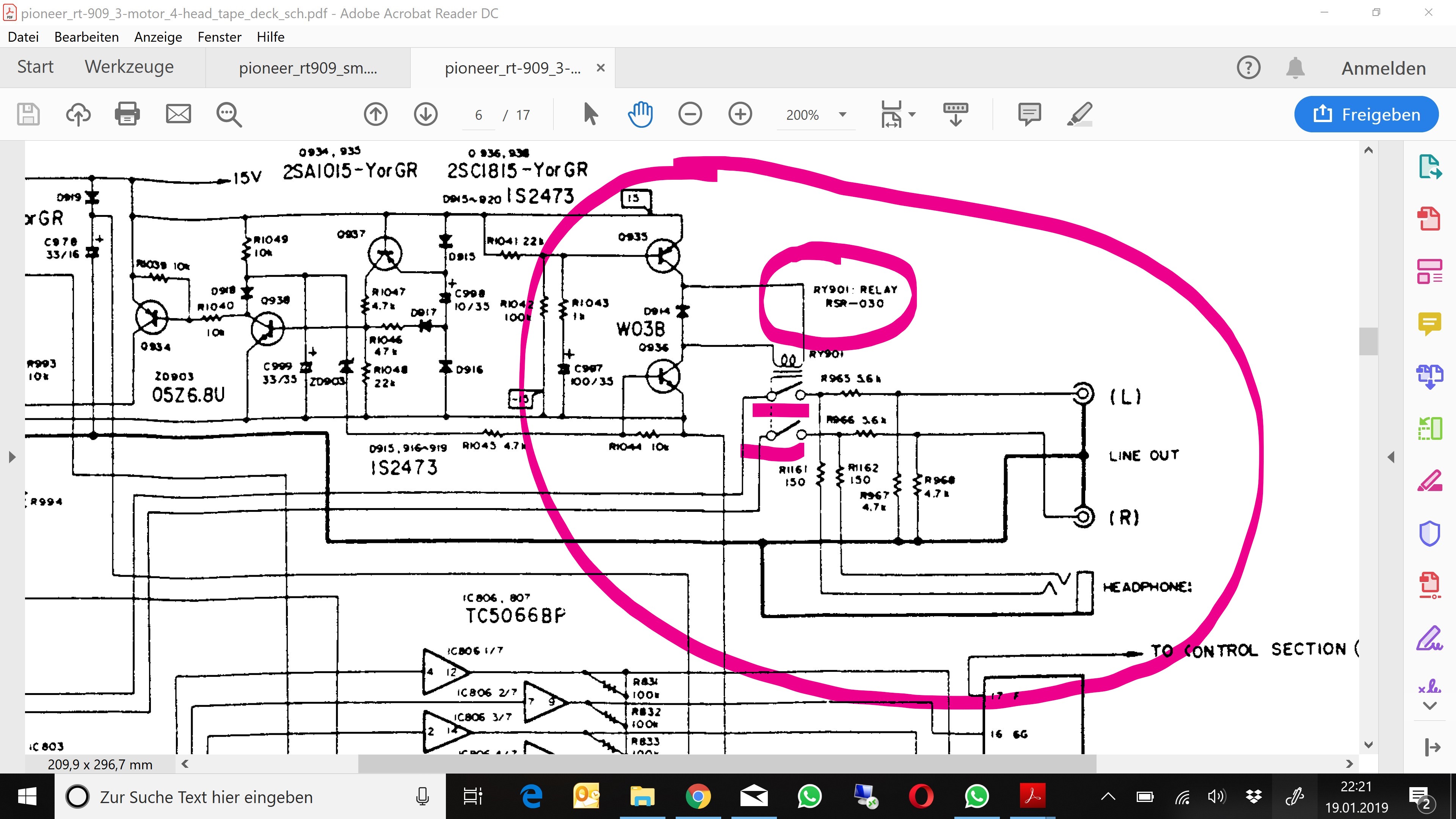Zoom out with the minus button
This screenshot has width=1456, height=819.
690,114
